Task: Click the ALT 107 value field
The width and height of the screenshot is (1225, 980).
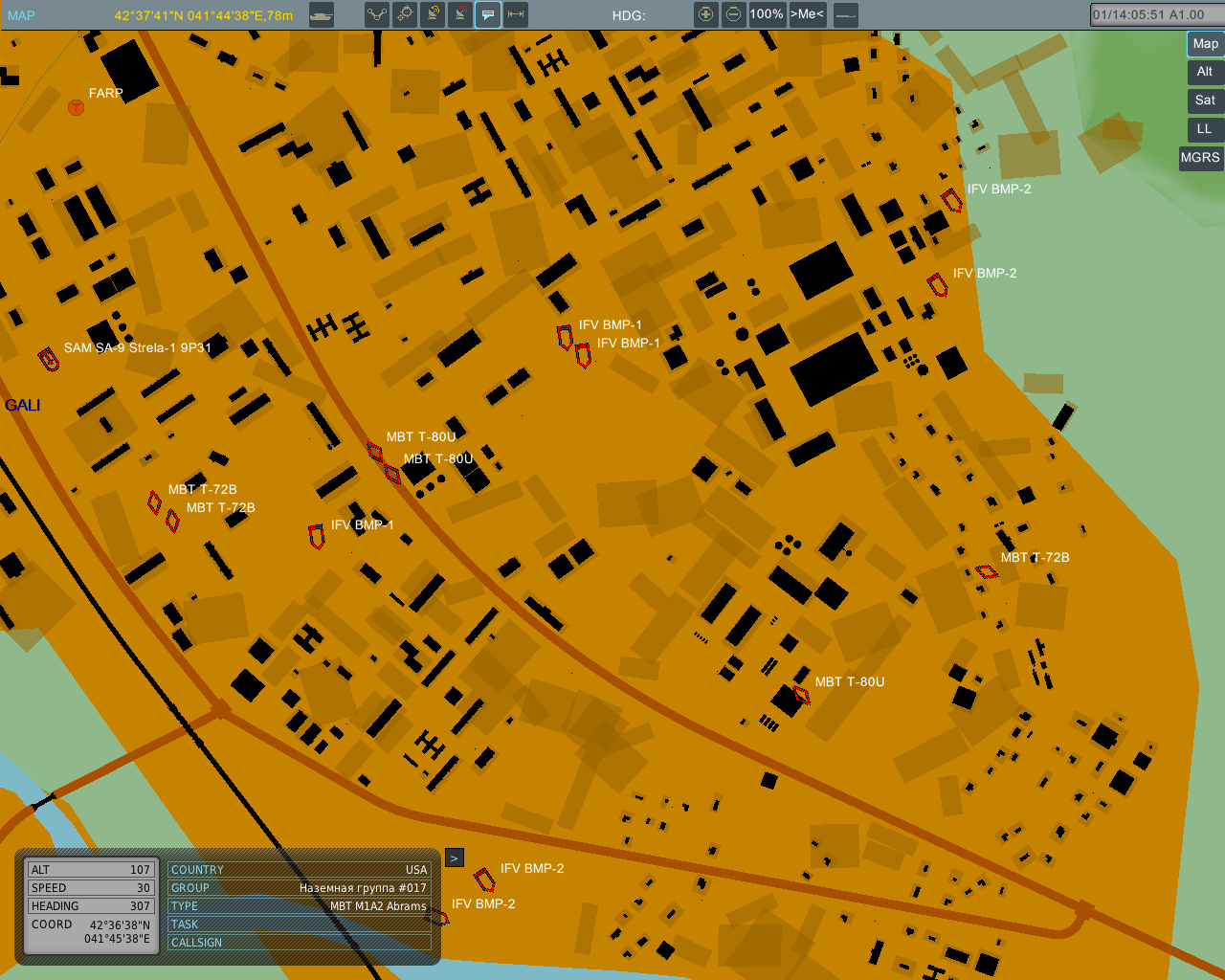Action: [91, 869]
